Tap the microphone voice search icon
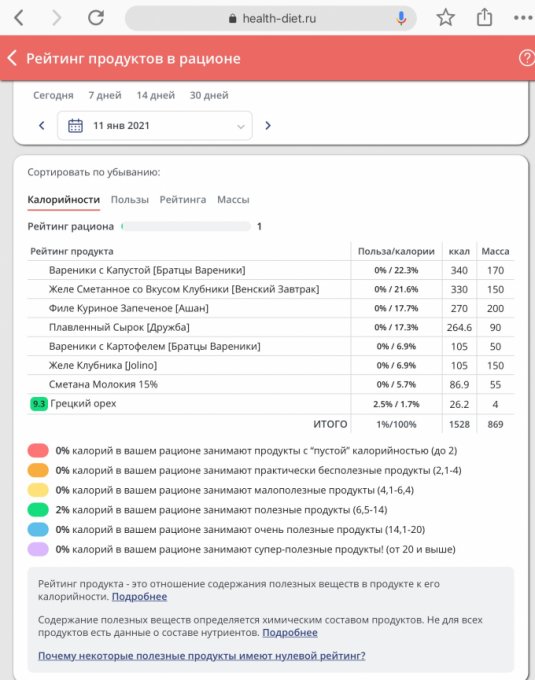The width and height of the screenshot is (535, 680). pos(401,18)
